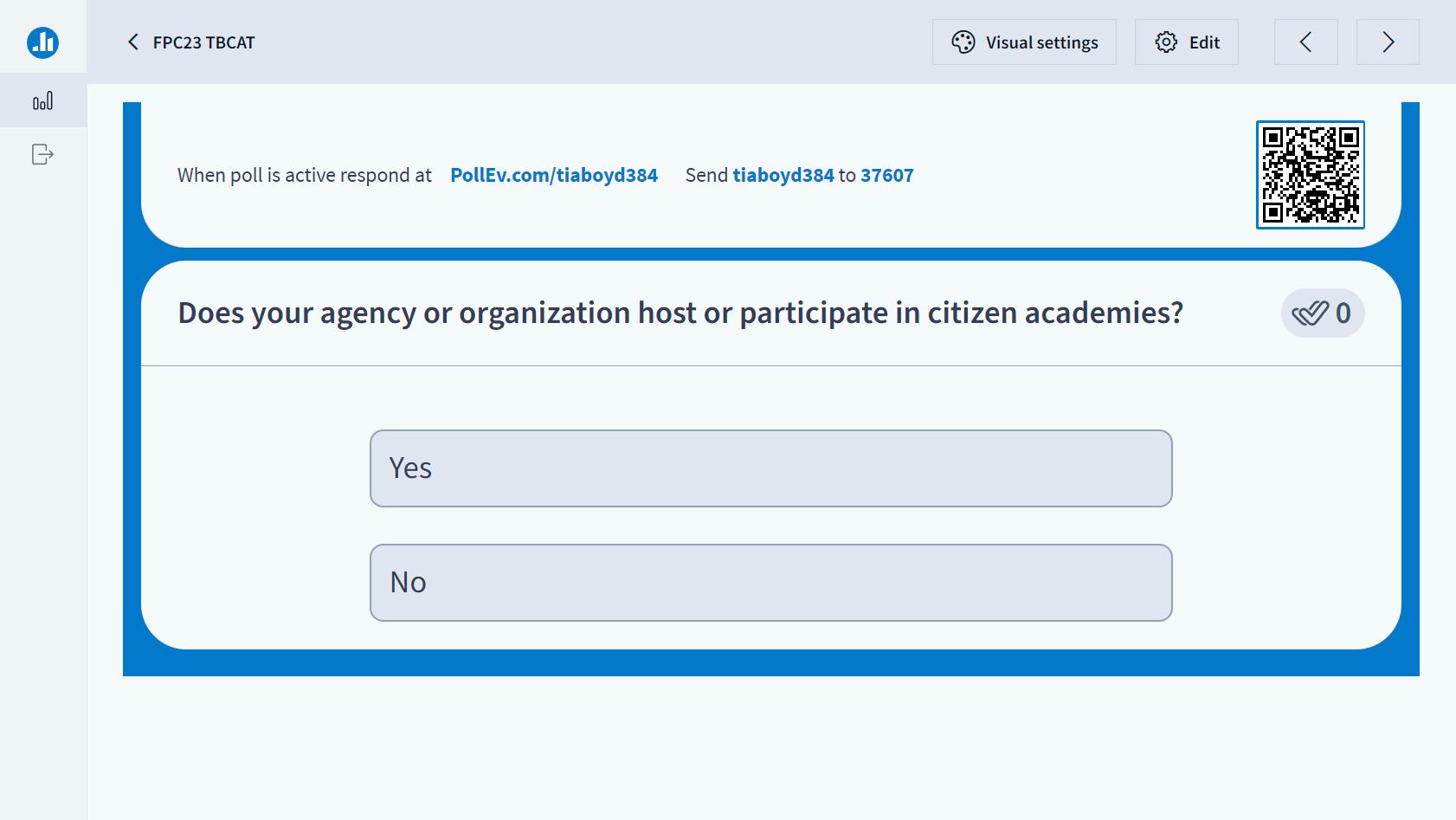The image size is (1456, 820).
Task: Click the log out sidebar icon
Action: 42,154
